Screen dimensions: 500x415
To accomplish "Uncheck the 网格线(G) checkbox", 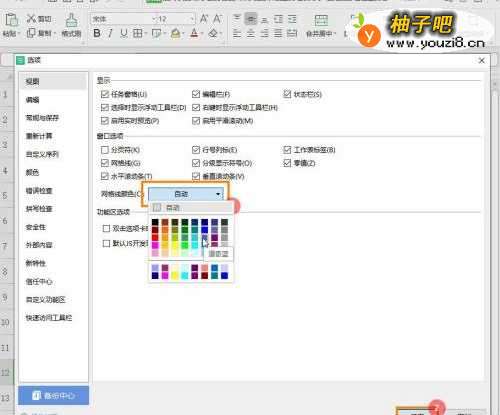I will click(x=105, y=163).
